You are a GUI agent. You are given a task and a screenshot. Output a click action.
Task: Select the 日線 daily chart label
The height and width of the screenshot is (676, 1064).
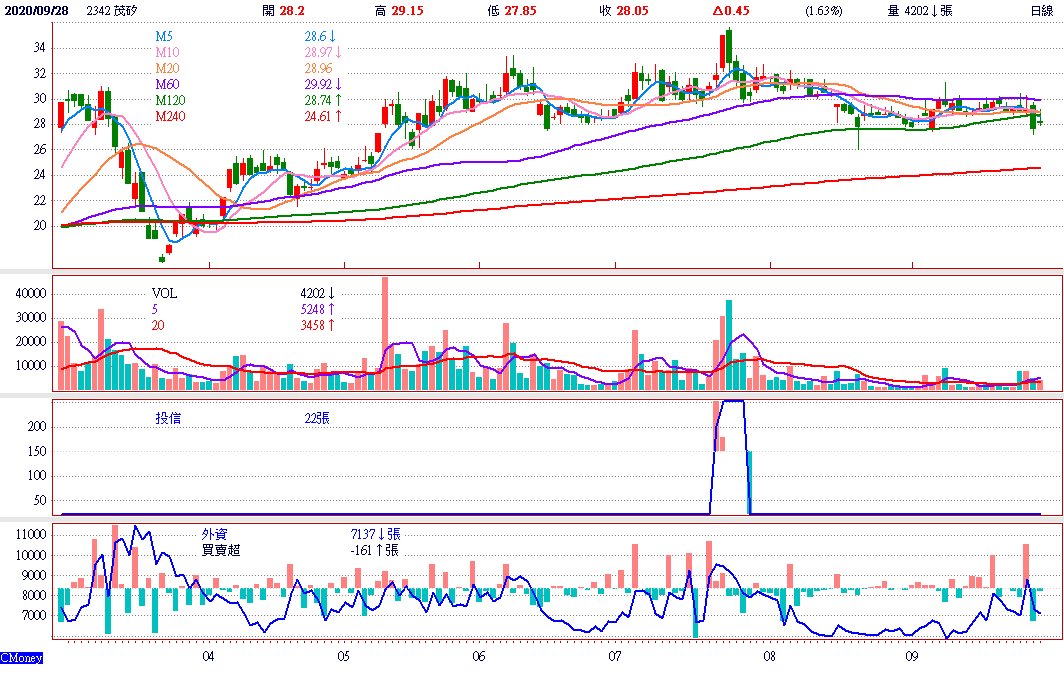click(x=1042, y=10)
